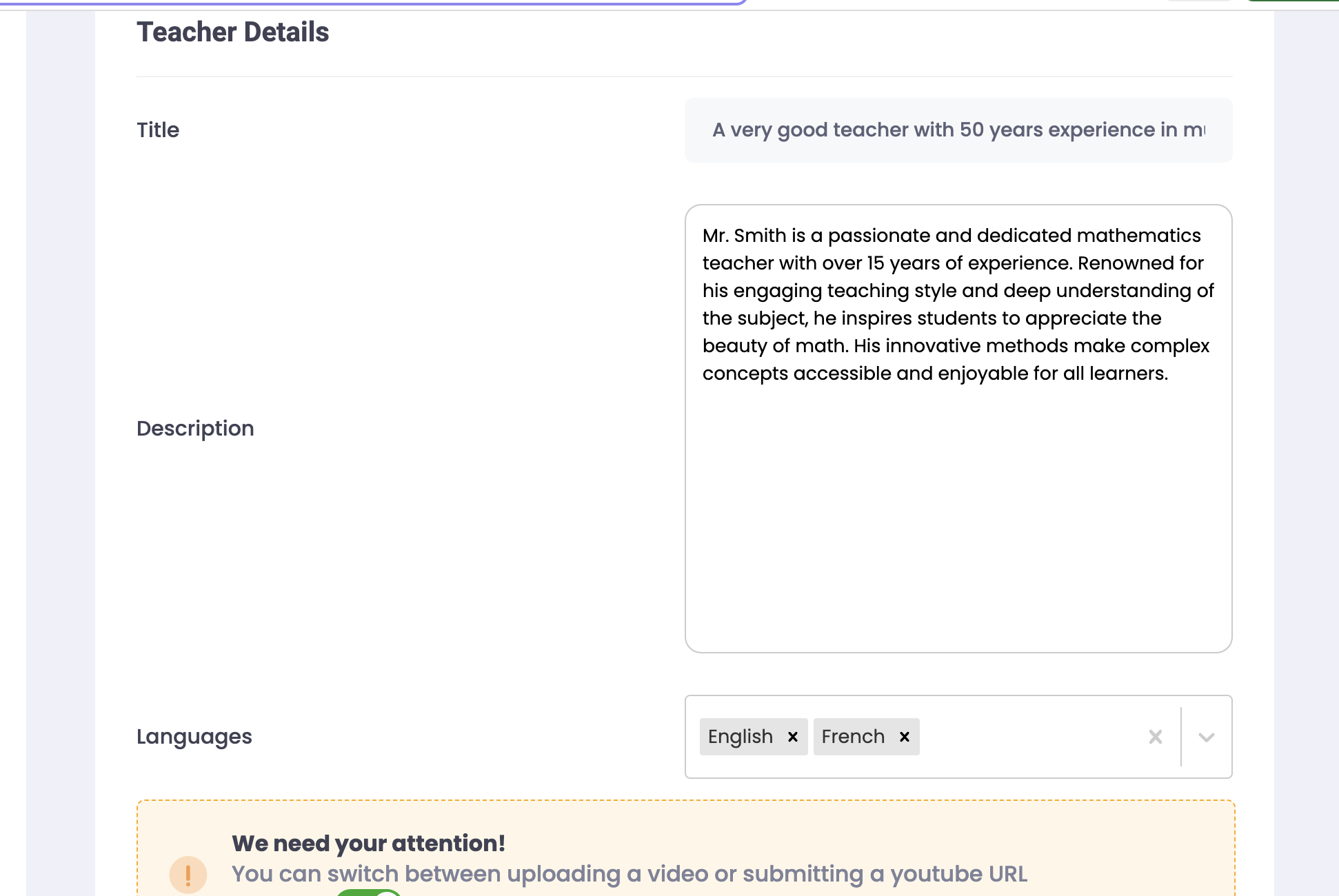Click the English language chip label

740,737
